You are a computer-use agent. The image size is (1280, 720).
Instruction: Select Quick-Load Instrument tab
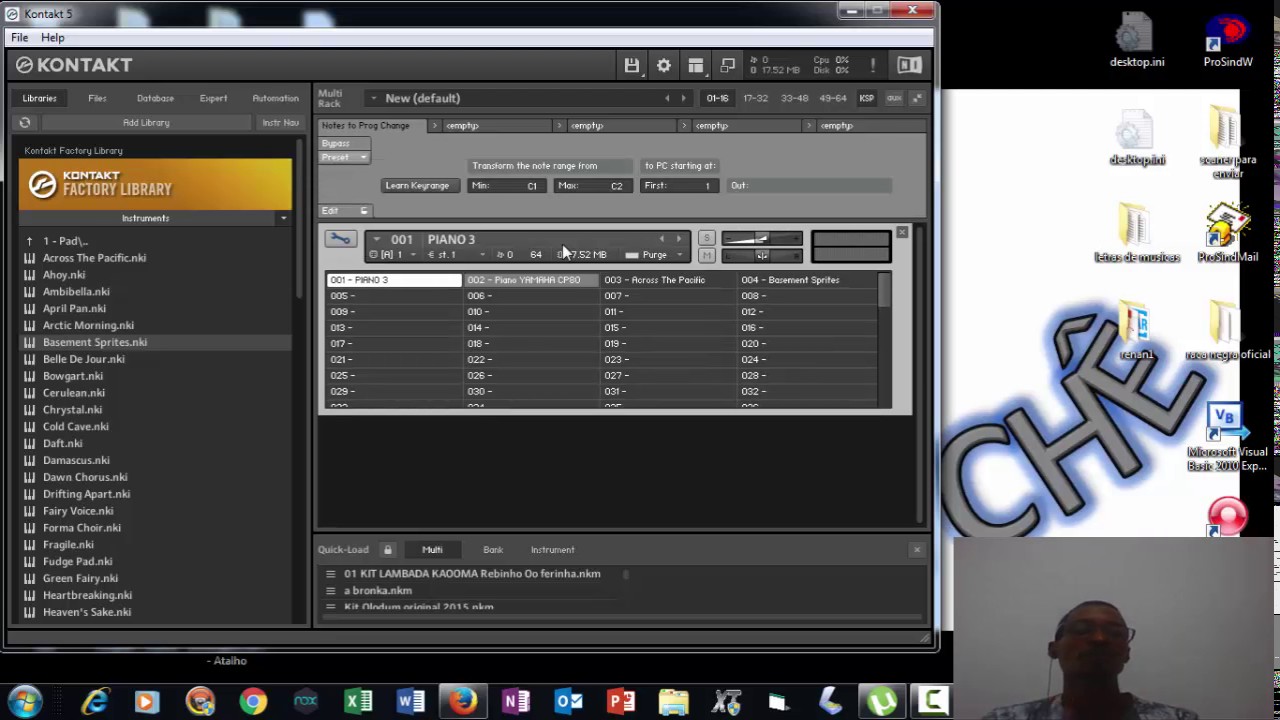coord(553,550)
